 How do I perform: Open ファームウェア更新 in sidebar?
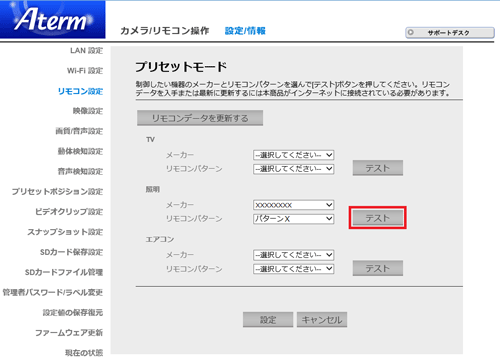[69, 332]
